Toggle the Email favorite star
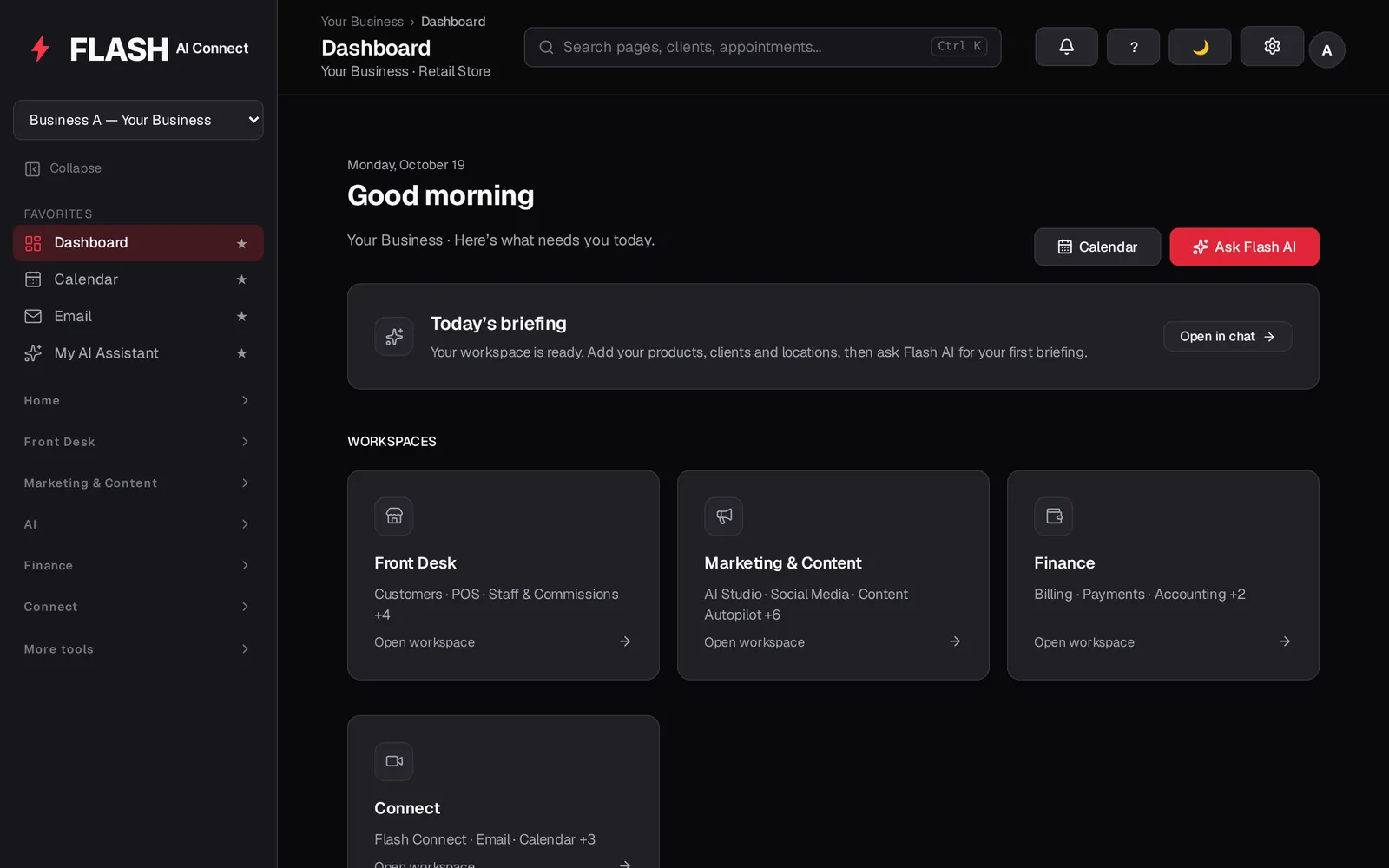Image resolution: width=1389 pixels, height=868 pixels. (241, 317)
